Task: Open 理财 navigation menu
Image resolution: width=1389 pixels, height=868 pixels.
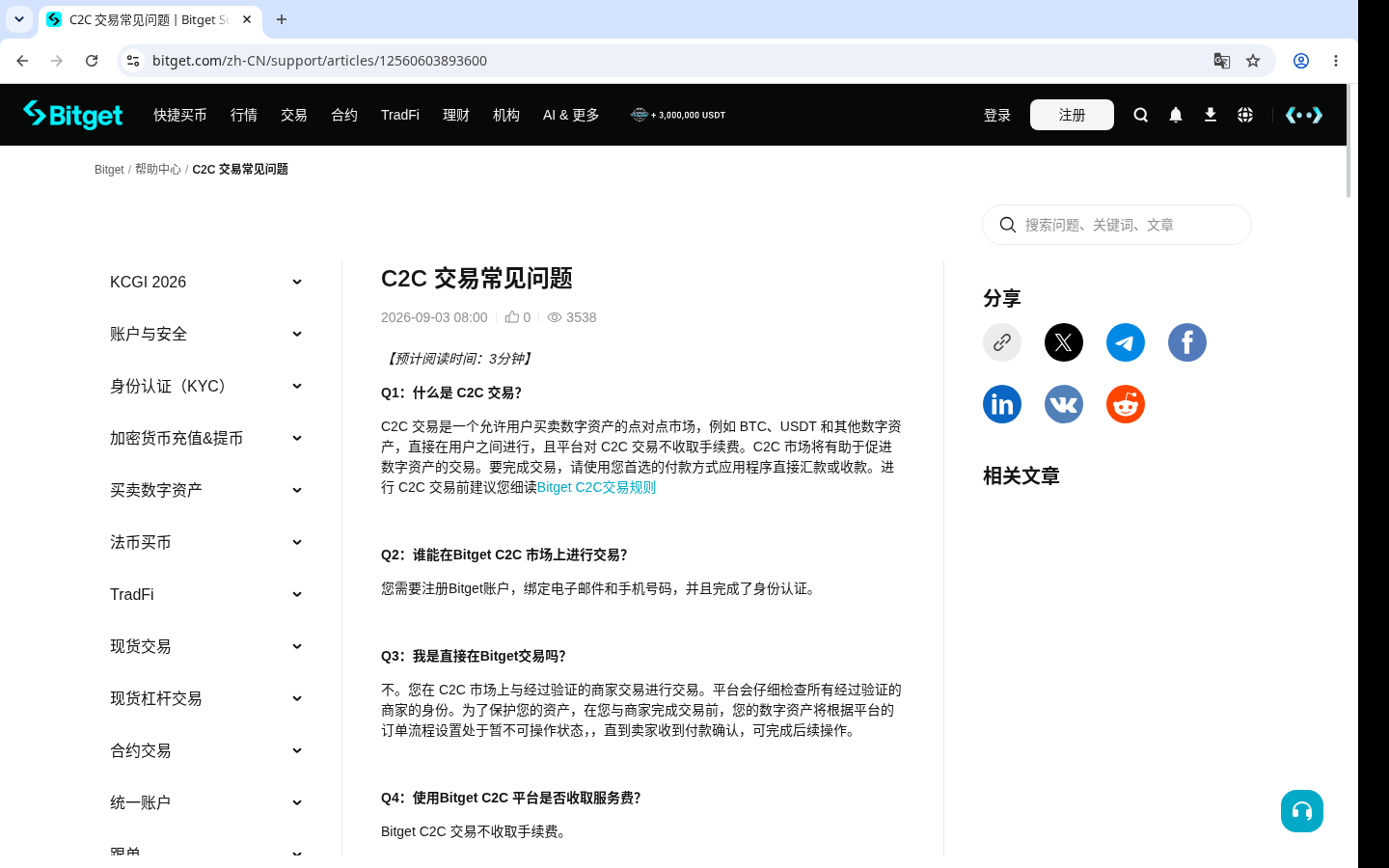Action: click(456, 115)
